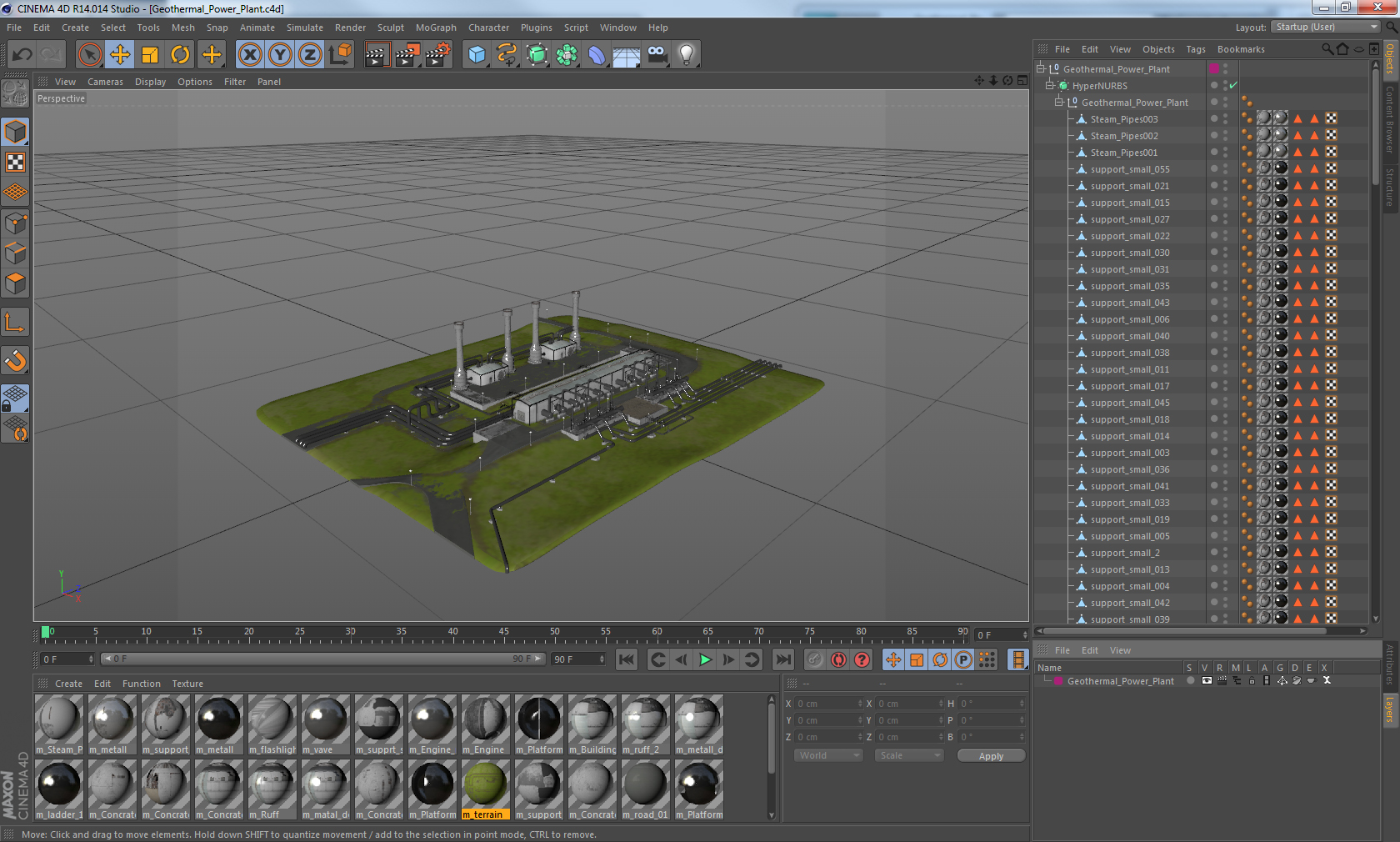
Task: Open material manager Texture menu
Action: [x=187, y=684]
